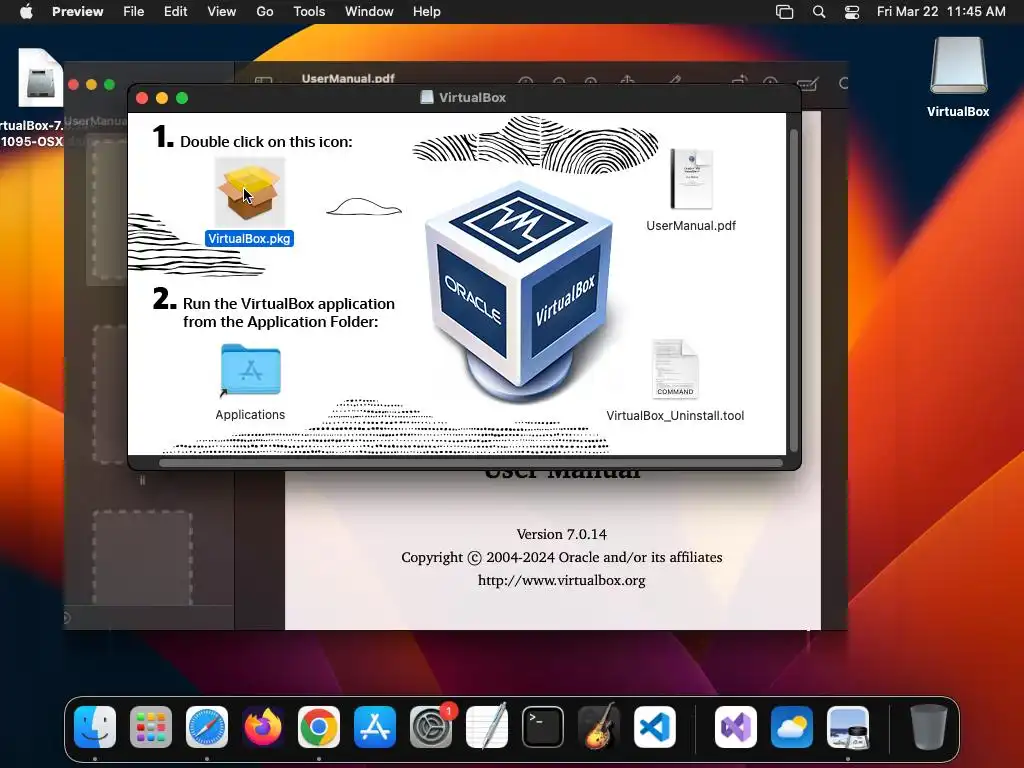The image size is (1024, 768).
Task: Open the Tools menu
Action: click(309, 12)
